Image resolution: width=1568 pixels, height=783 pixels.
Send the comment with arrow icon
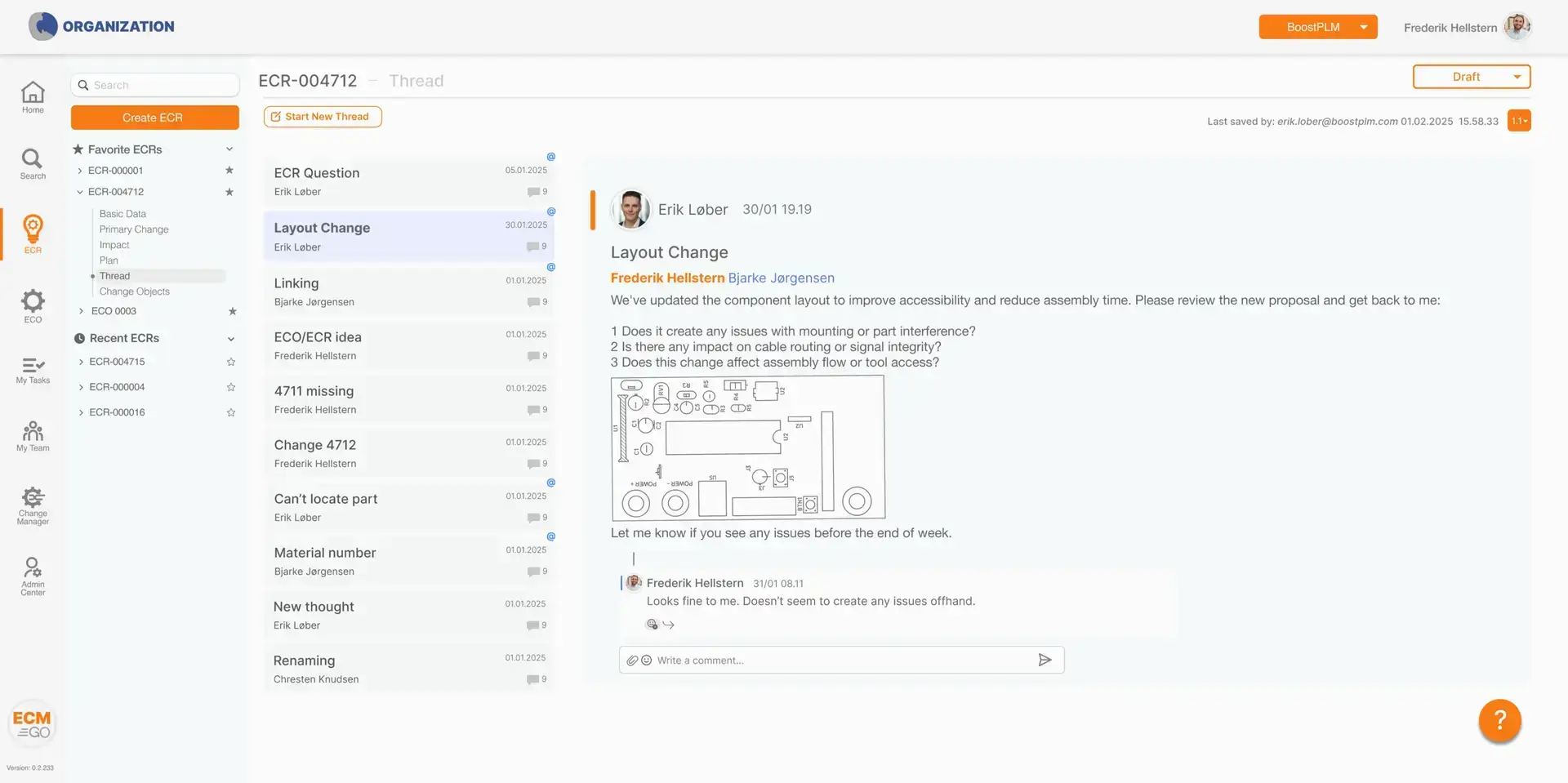(1045, 660)
